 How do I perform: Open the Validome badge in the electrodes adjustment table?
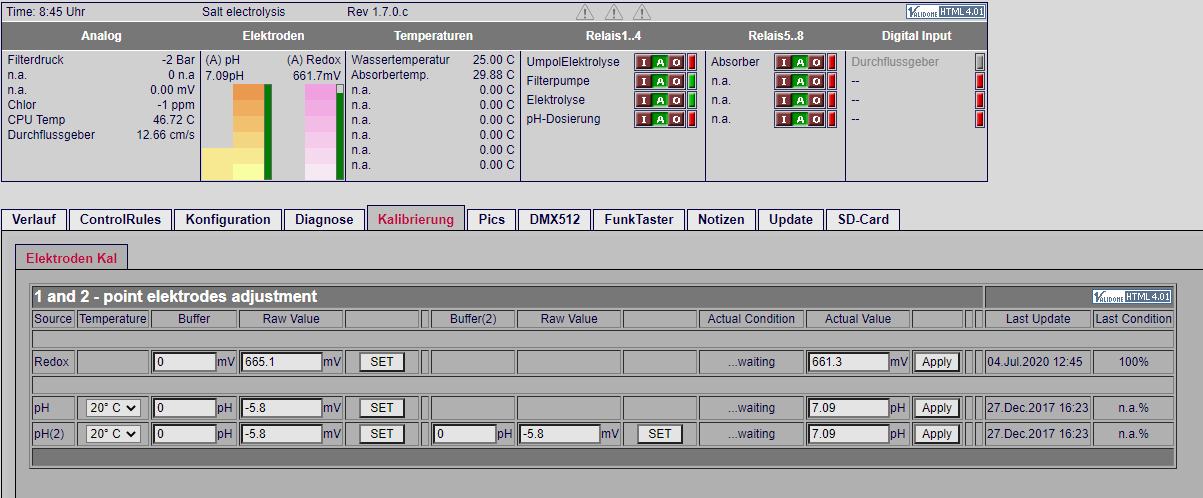(x=1132, y=297)
